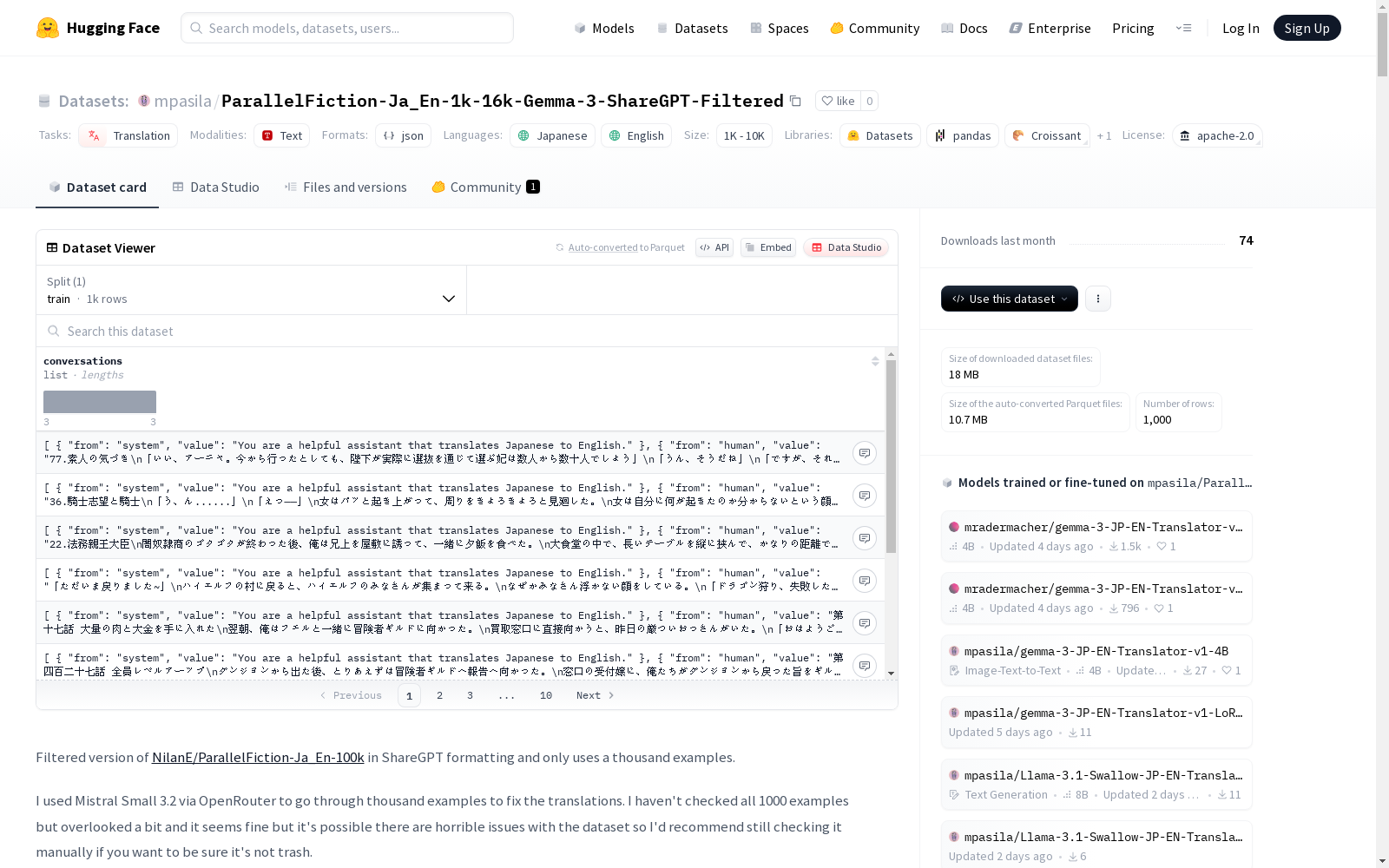Image resolution: width=1389 pixels, height=868 pixels.
Task: Open row conversation icon for 第四百二十七話 row
Action: pyautogui.click(x=865, y=666)
